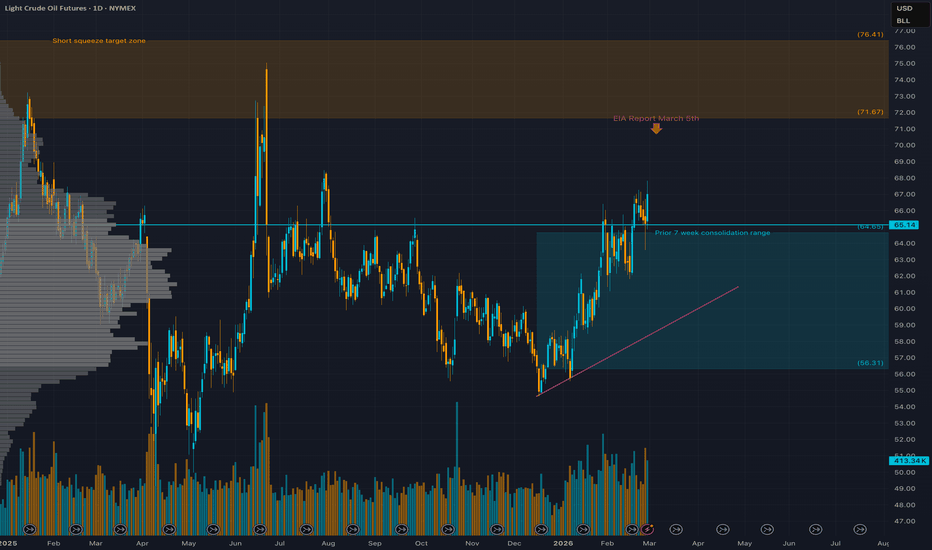Select the 'EIA Report March 5th' text
The width and height of the screenshot is (932, 550).
point(655,118)
